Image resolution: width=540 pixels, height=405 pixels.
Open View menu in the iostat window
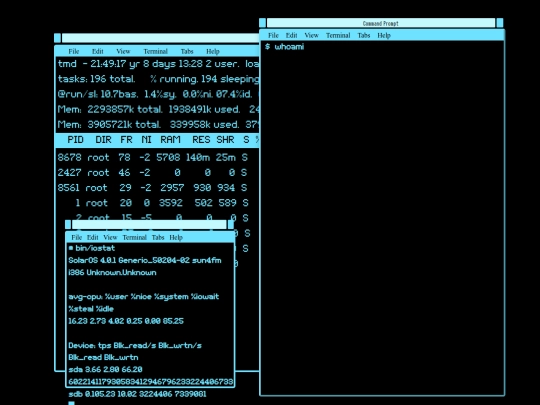pyautogui.click(x=110, y=237)
